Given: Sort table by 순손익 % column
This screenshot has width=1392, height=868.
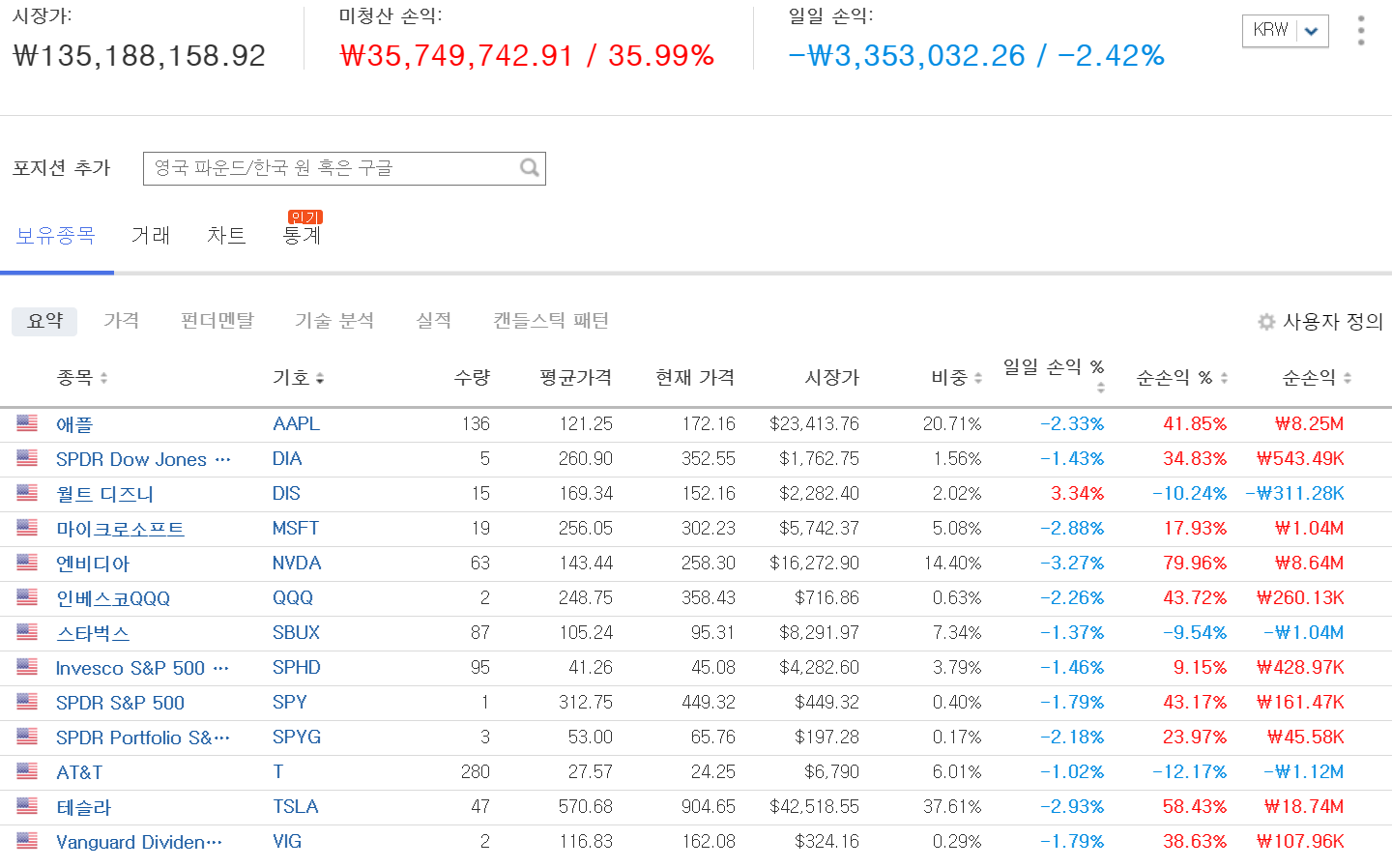Looking at the screenshot, I should [1182, 378].
